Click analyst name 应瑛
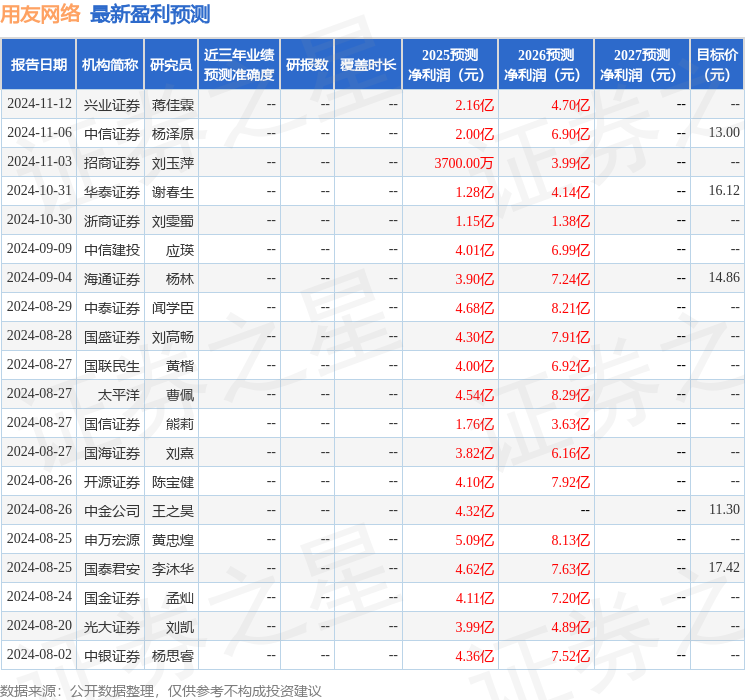 [180, 250]
